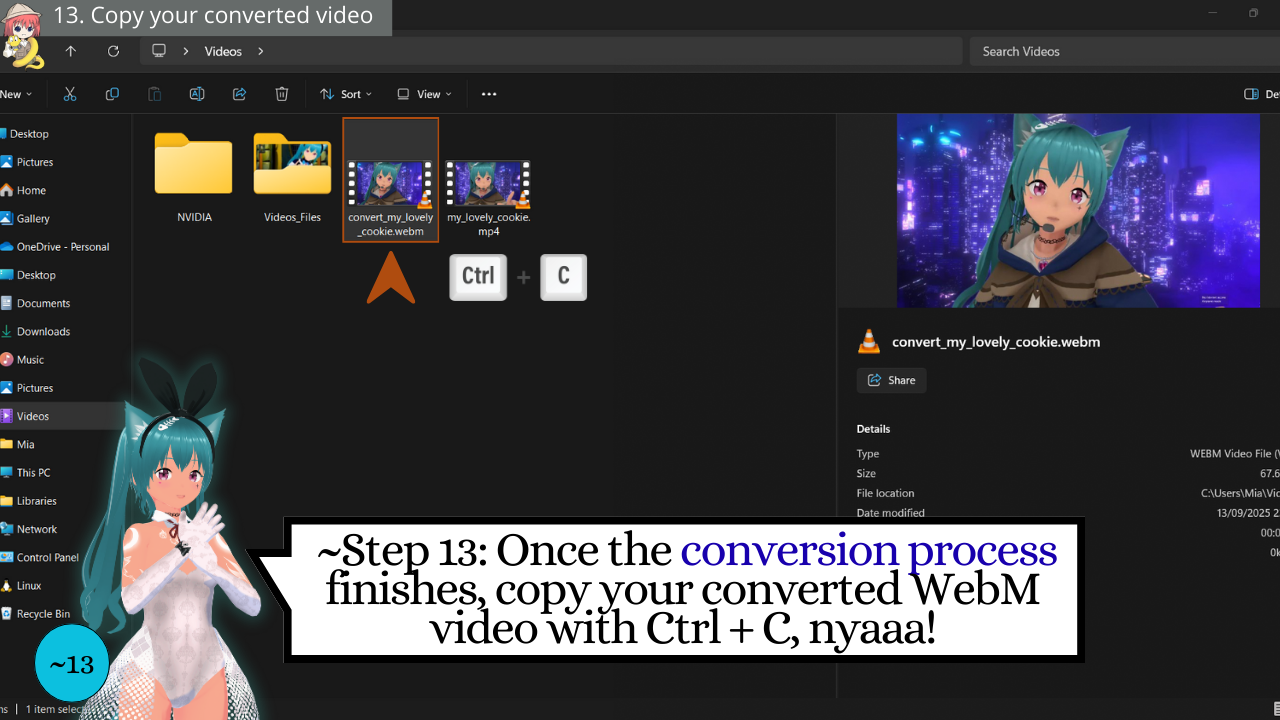Click the File location label
Image resolution: width=1280 pixels, height=720 pixels.
(885, 493)
